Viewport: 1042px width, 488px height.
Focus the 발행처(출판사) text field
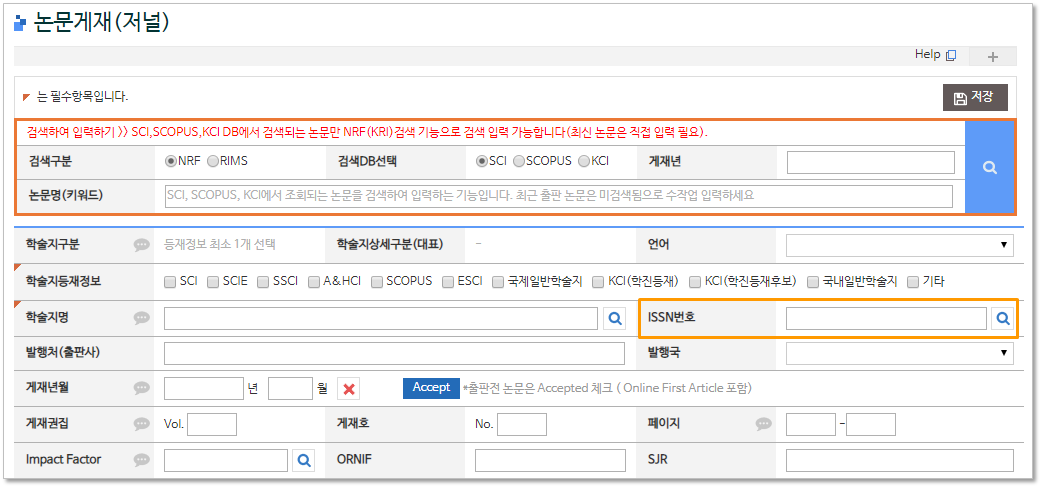[394, 353]
